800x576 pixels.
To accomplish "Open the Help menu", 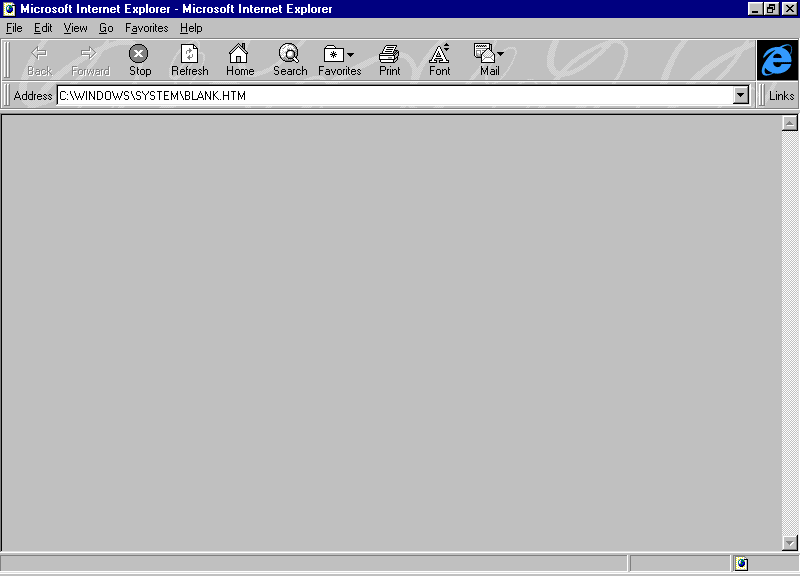I will coord(191,28).
